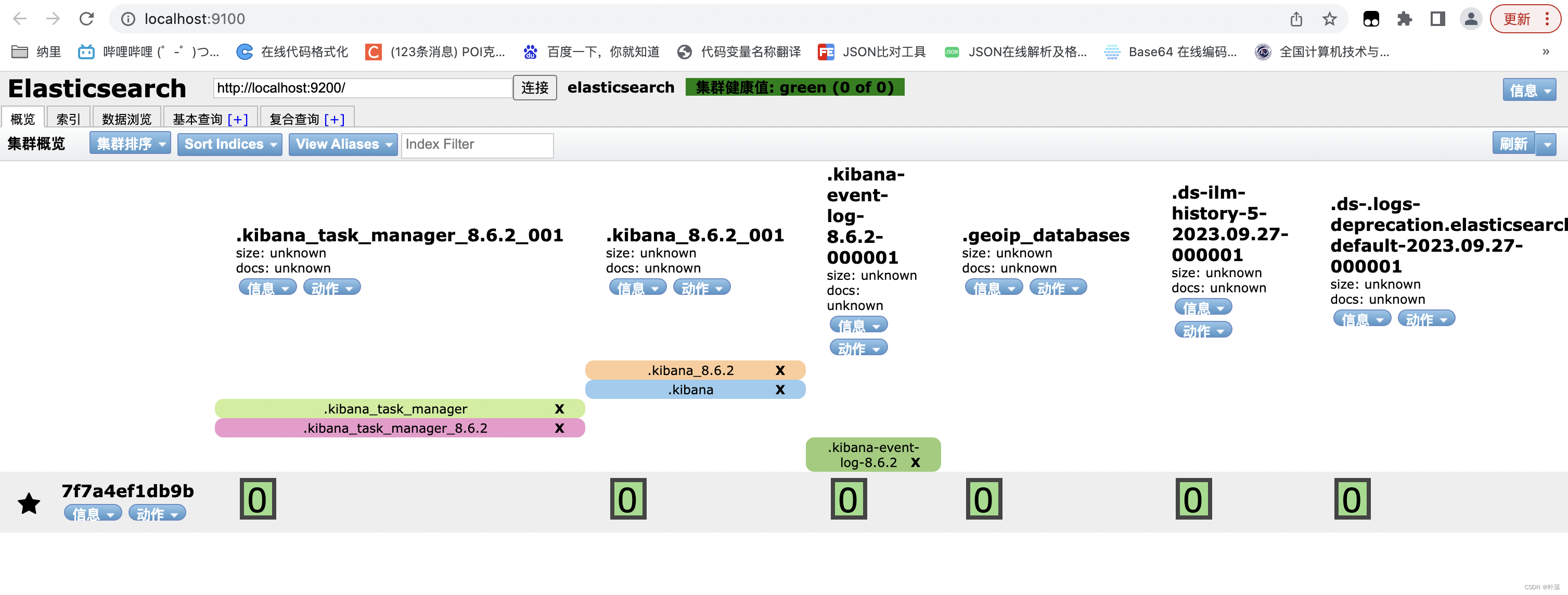1568x595 pixels.
Task: Switch to the 概览 tab
Action: point(22,119)
